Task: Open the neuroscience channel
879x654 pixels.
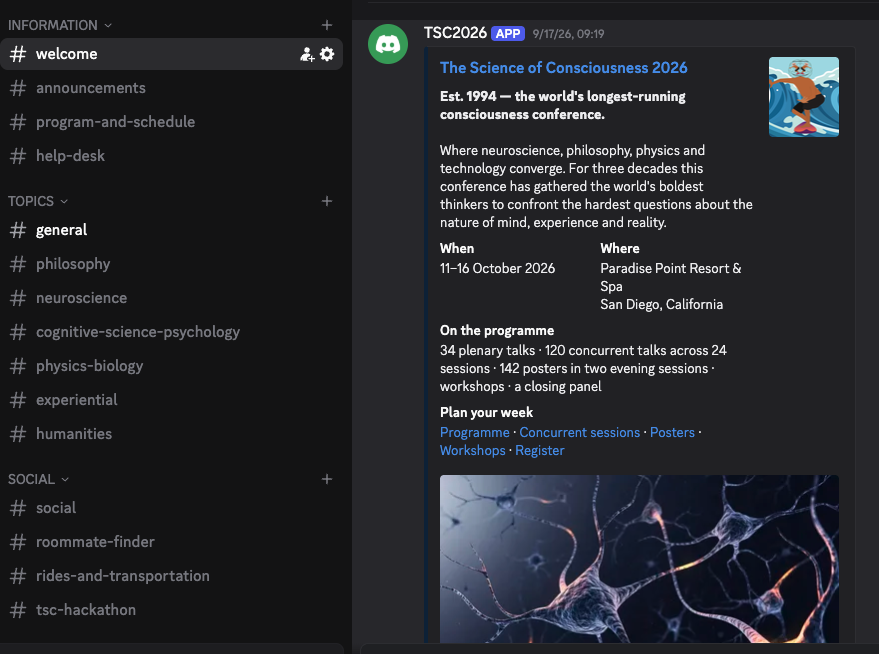Action: click(172, 298)
